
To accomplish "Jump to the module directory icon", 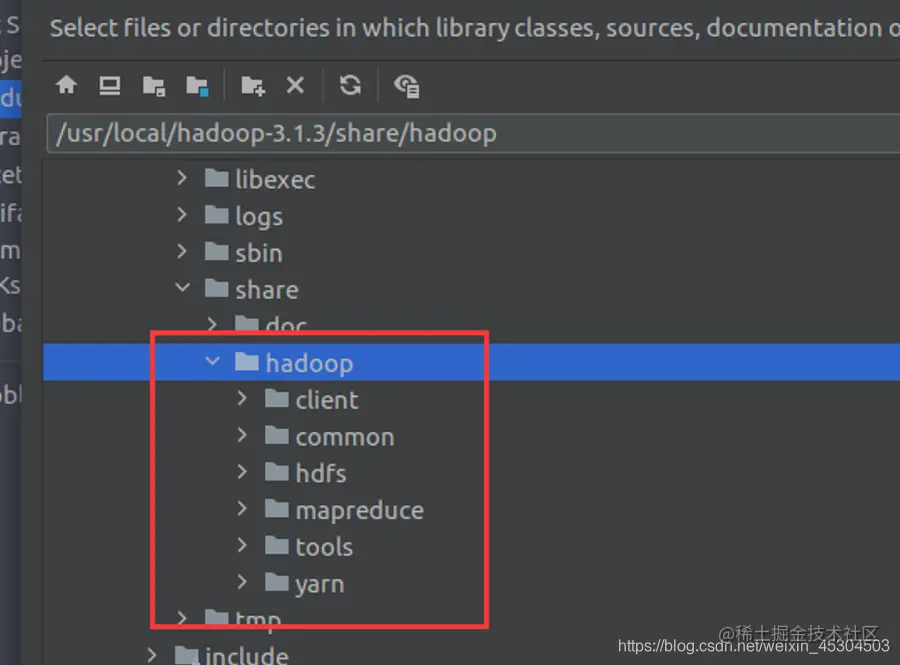I will tap(197, 86).
